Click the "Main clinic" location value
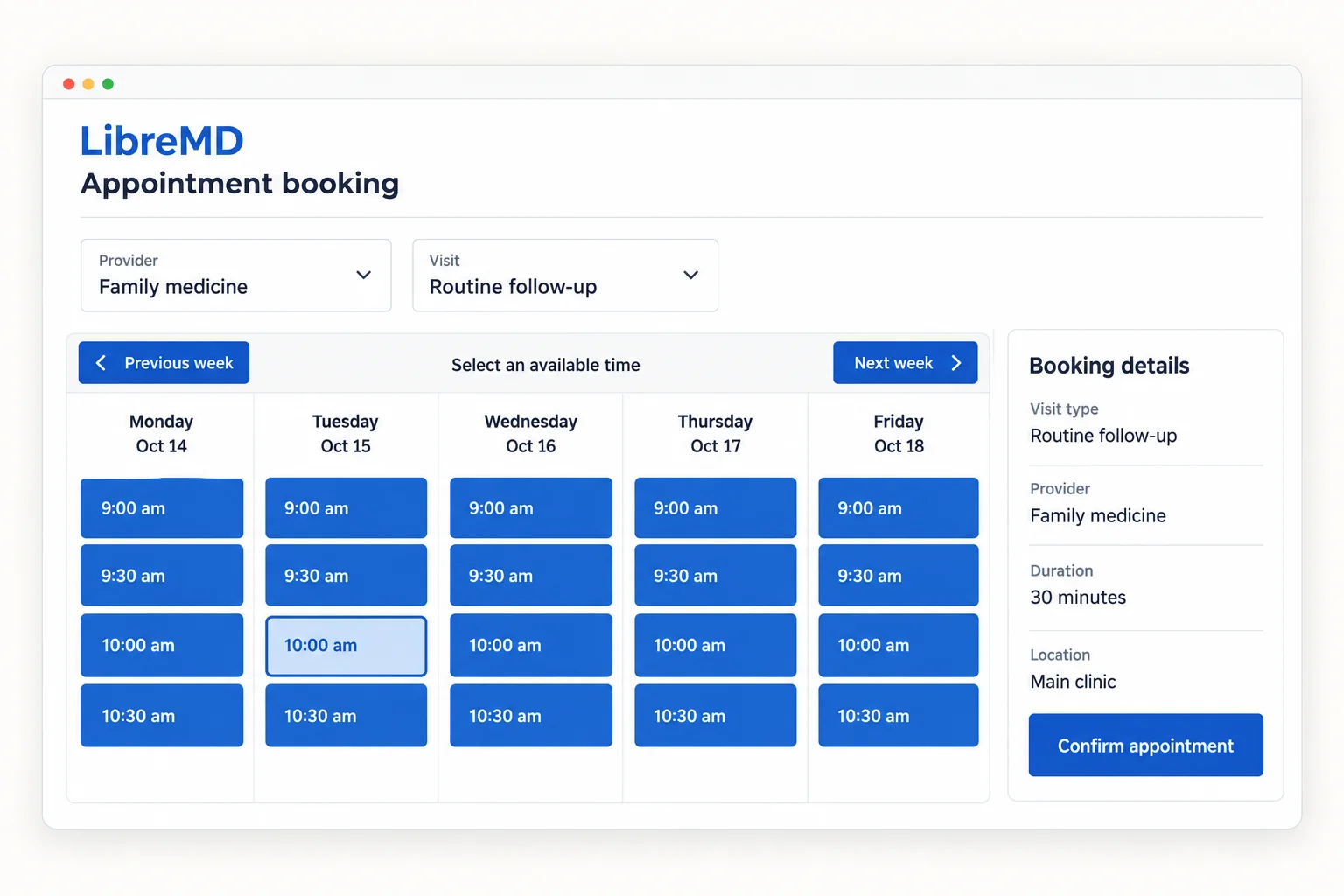 [x=1074, y=681]
